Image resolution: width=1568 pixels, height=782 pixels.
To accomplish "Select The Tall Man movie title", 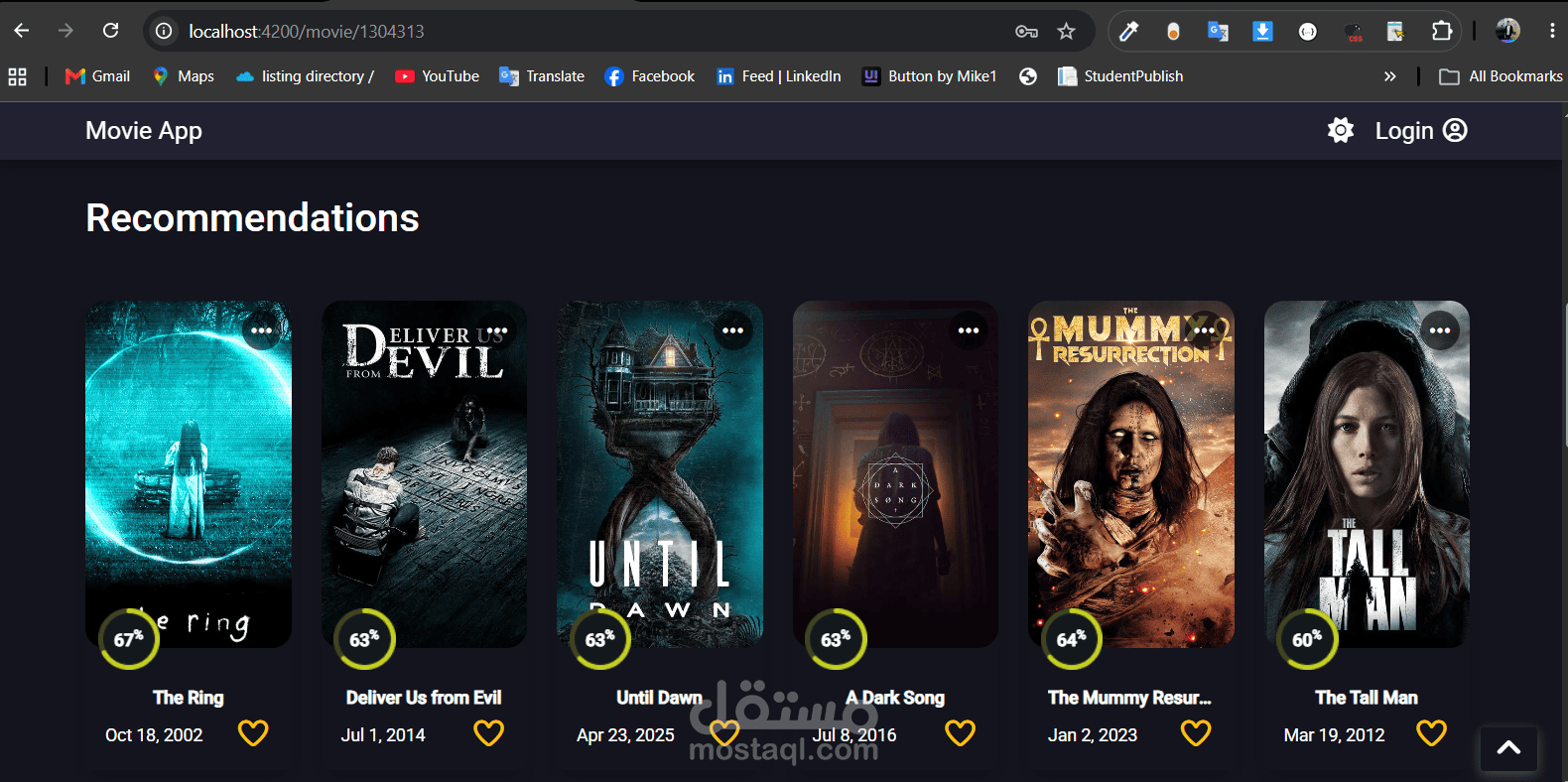I will tap(1367, 698).
